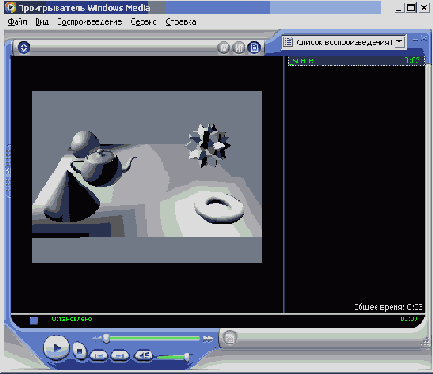Switch to skin mode button
Screen dimensions: 433x374
229,338
